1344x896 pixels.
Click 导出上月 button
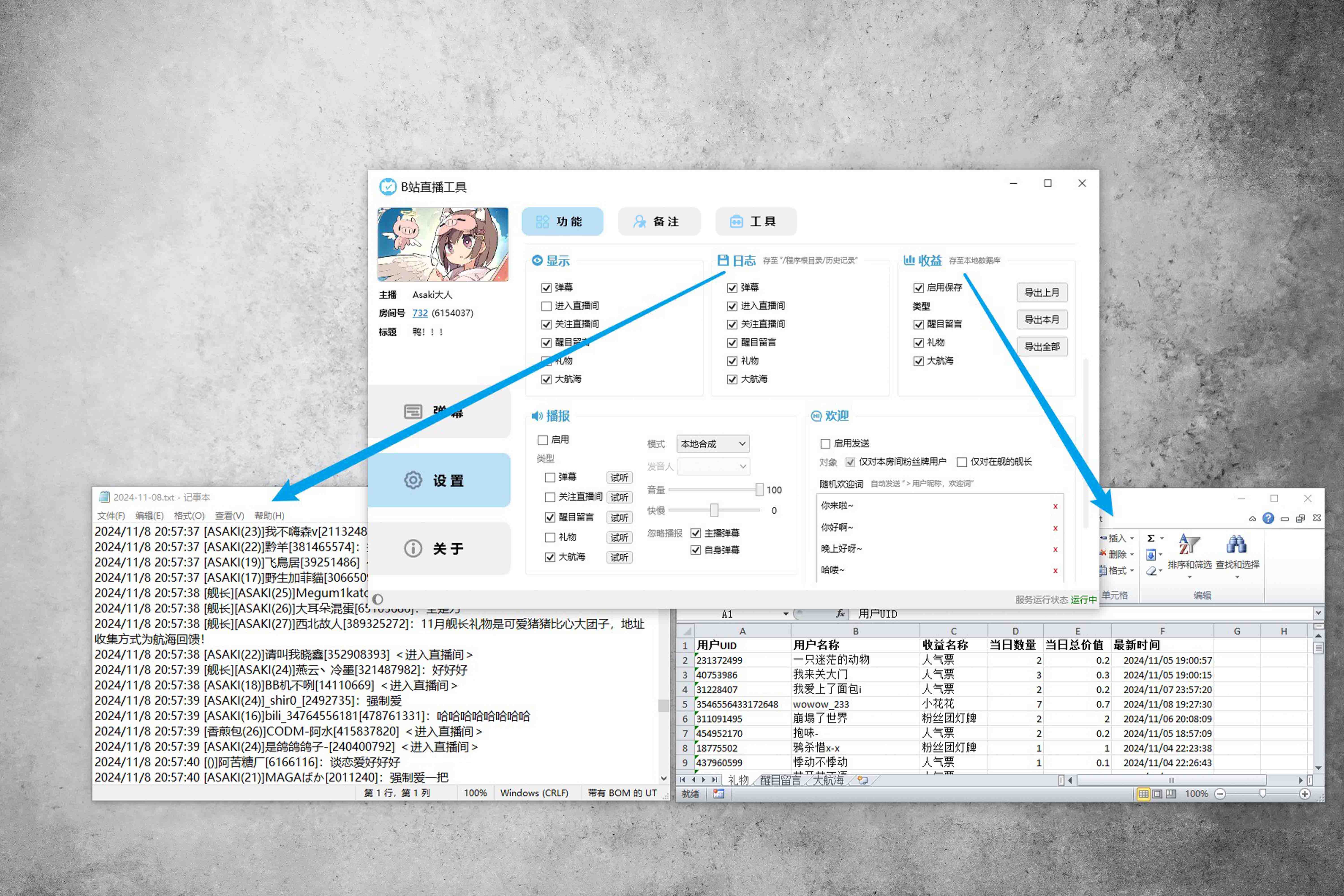[1042, 293]
